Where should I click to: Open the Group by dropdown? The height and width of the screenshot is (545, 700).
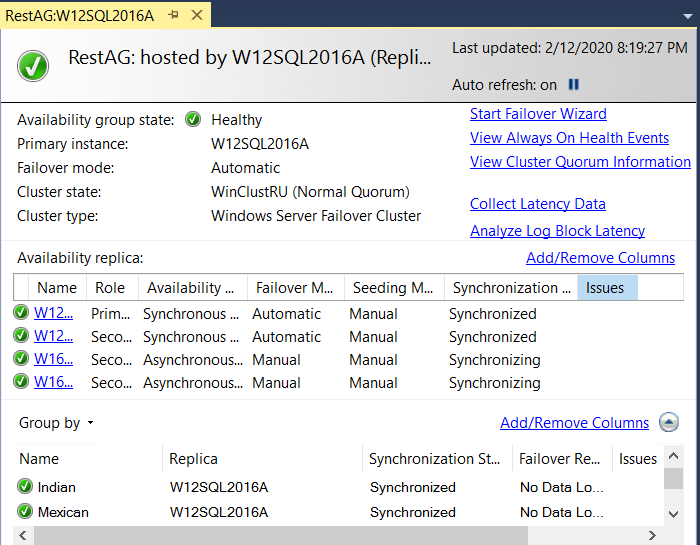coord(56,423)
